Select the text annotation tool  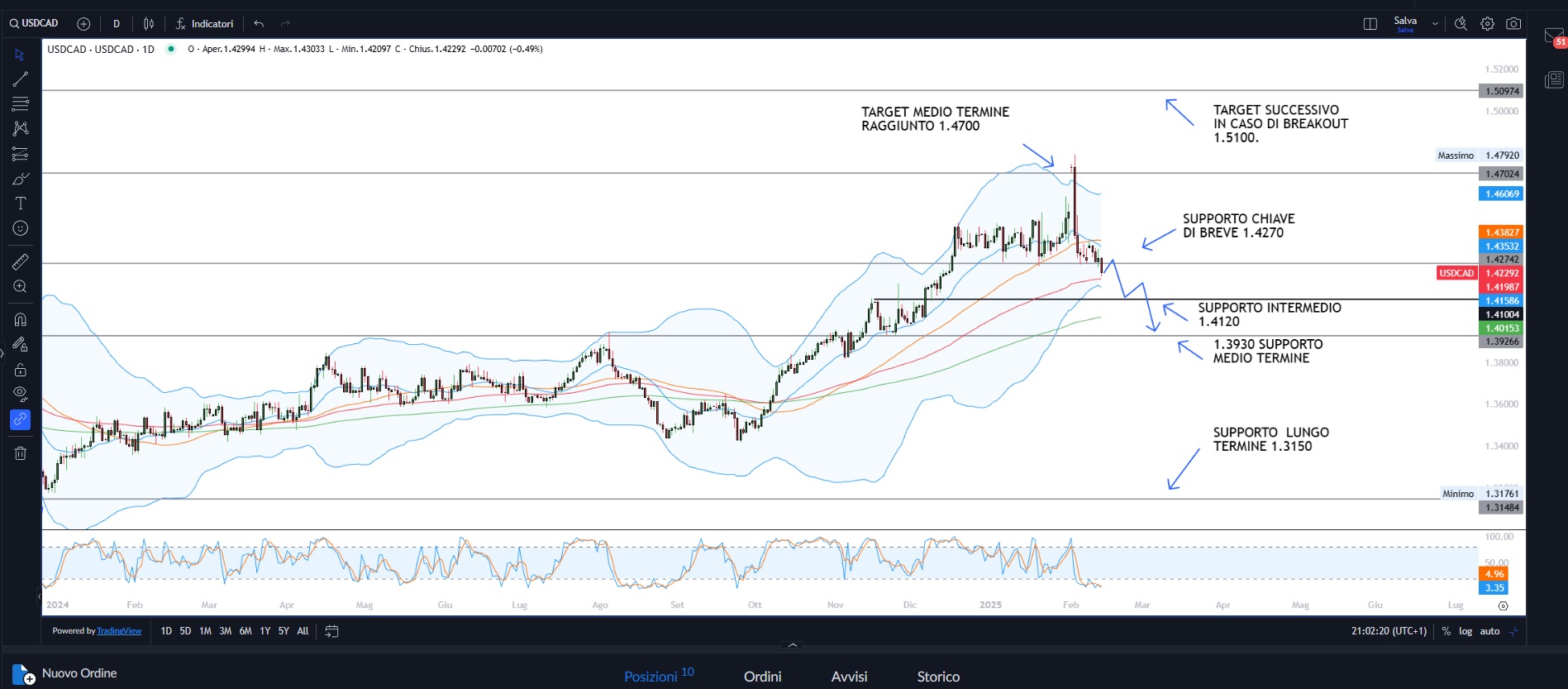pos(21,203)
